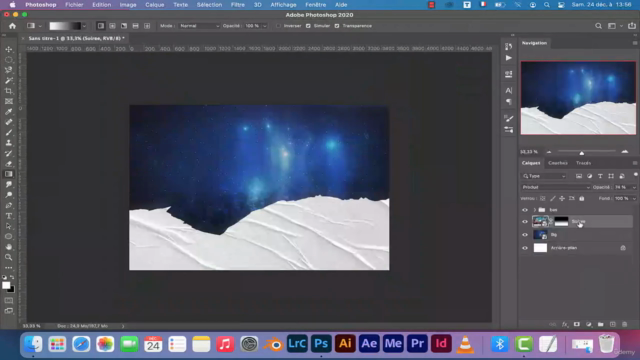640x360 pixels.
Task: Select the Pen tool
Action: click(9, 205)
